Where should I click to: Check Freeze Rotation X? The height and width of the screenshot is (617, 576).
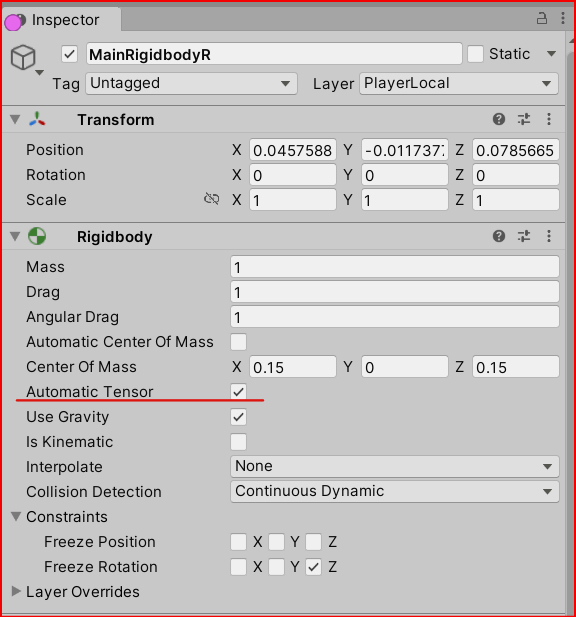(238, 567)
